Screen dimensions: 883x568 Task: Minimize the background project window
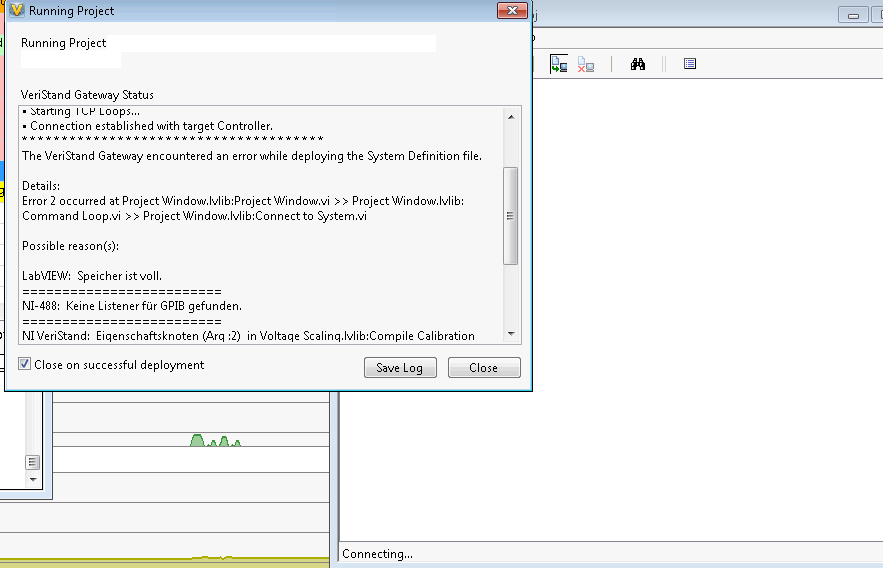(853, 15)
